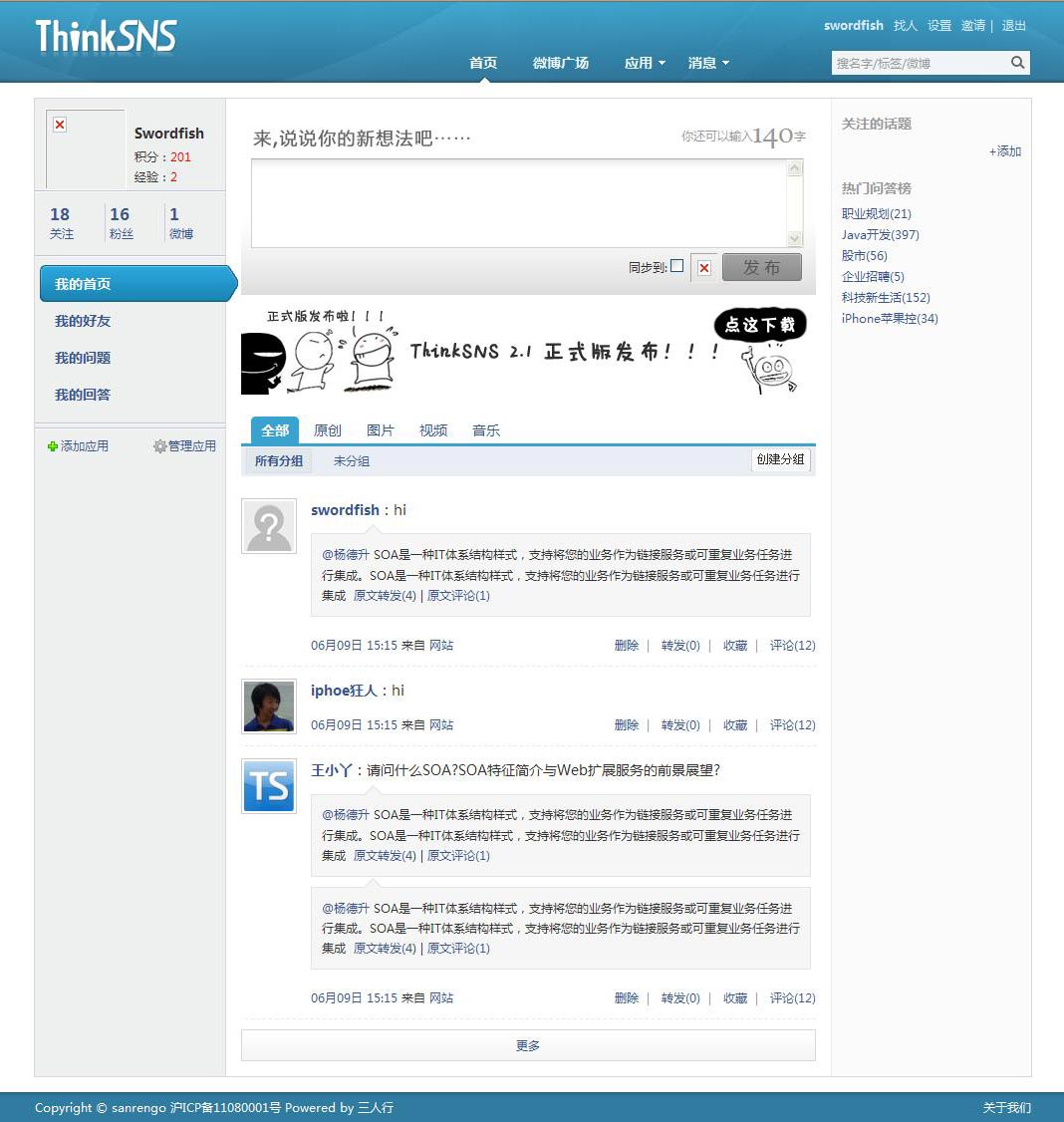View the 18 关注 following count
The width and height of the screenshot is (1064, 1122).
61,222
